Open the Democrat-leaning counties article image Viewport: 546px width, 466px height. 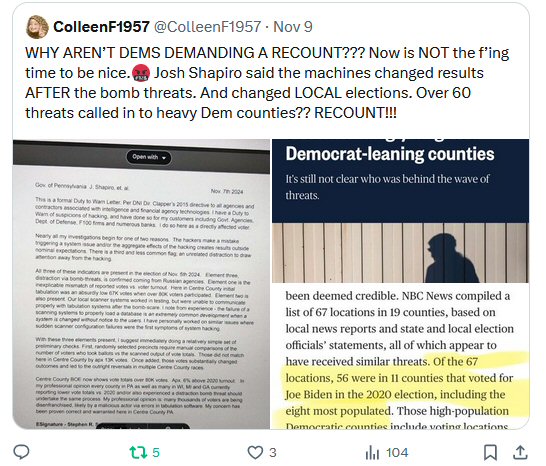(x=400, y=284)
